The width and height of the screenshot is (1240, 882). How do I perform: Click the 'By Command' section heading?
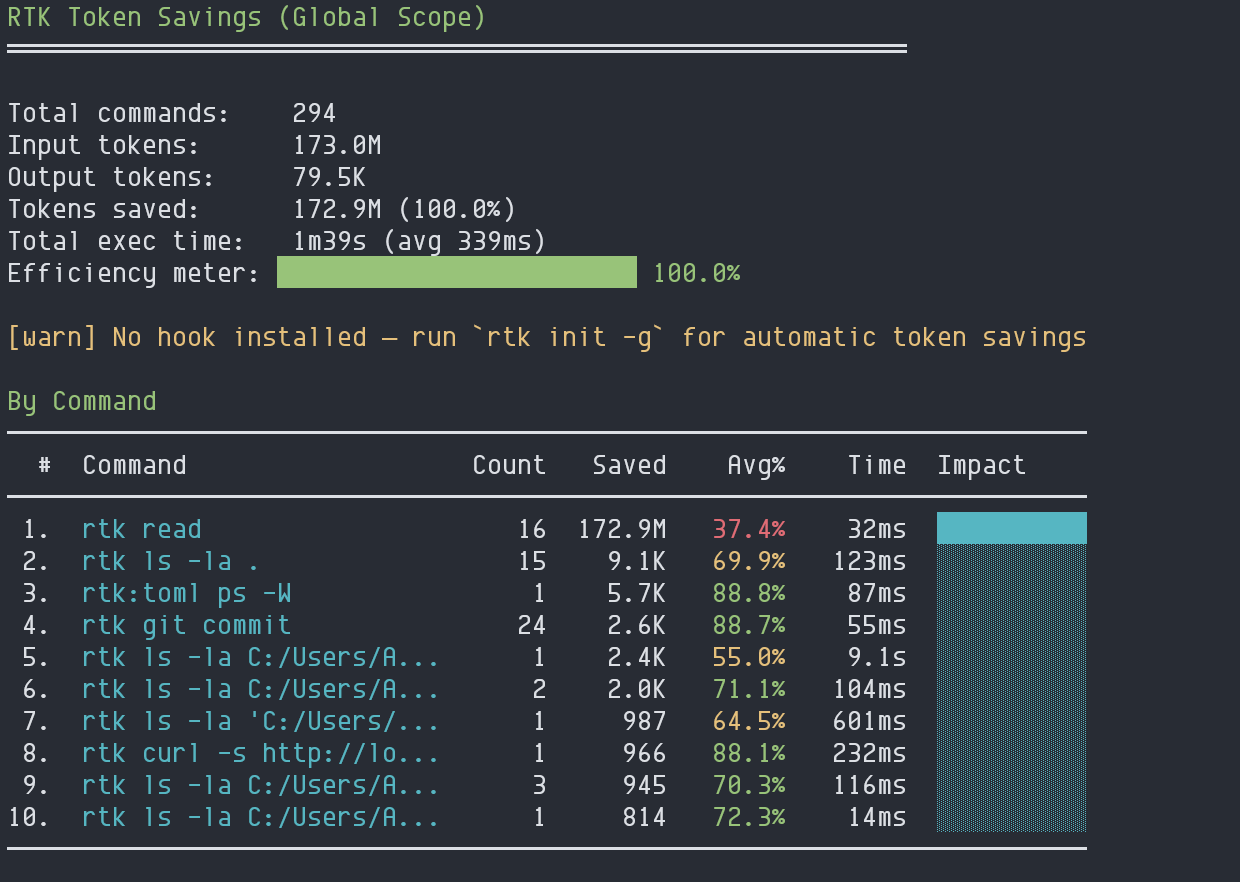pyautogui.click(x=82, y=401)
